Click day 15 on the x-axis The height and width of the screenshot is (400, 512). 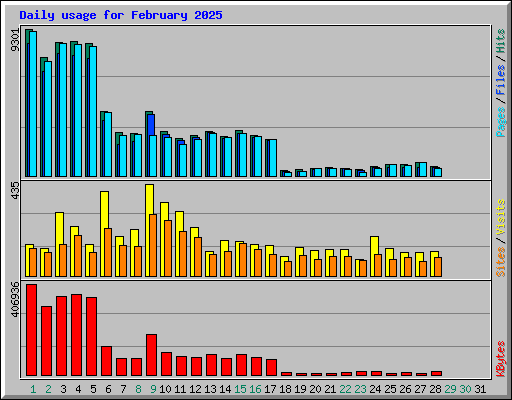click(x=240, y=389)
